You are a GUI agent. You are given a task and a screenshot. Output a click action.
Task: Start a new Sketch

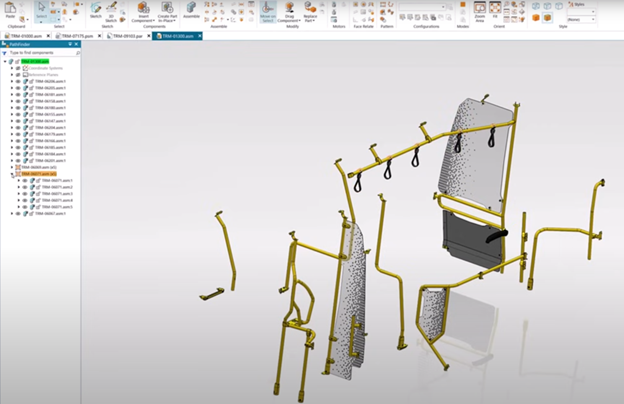[x=95, y=8]
